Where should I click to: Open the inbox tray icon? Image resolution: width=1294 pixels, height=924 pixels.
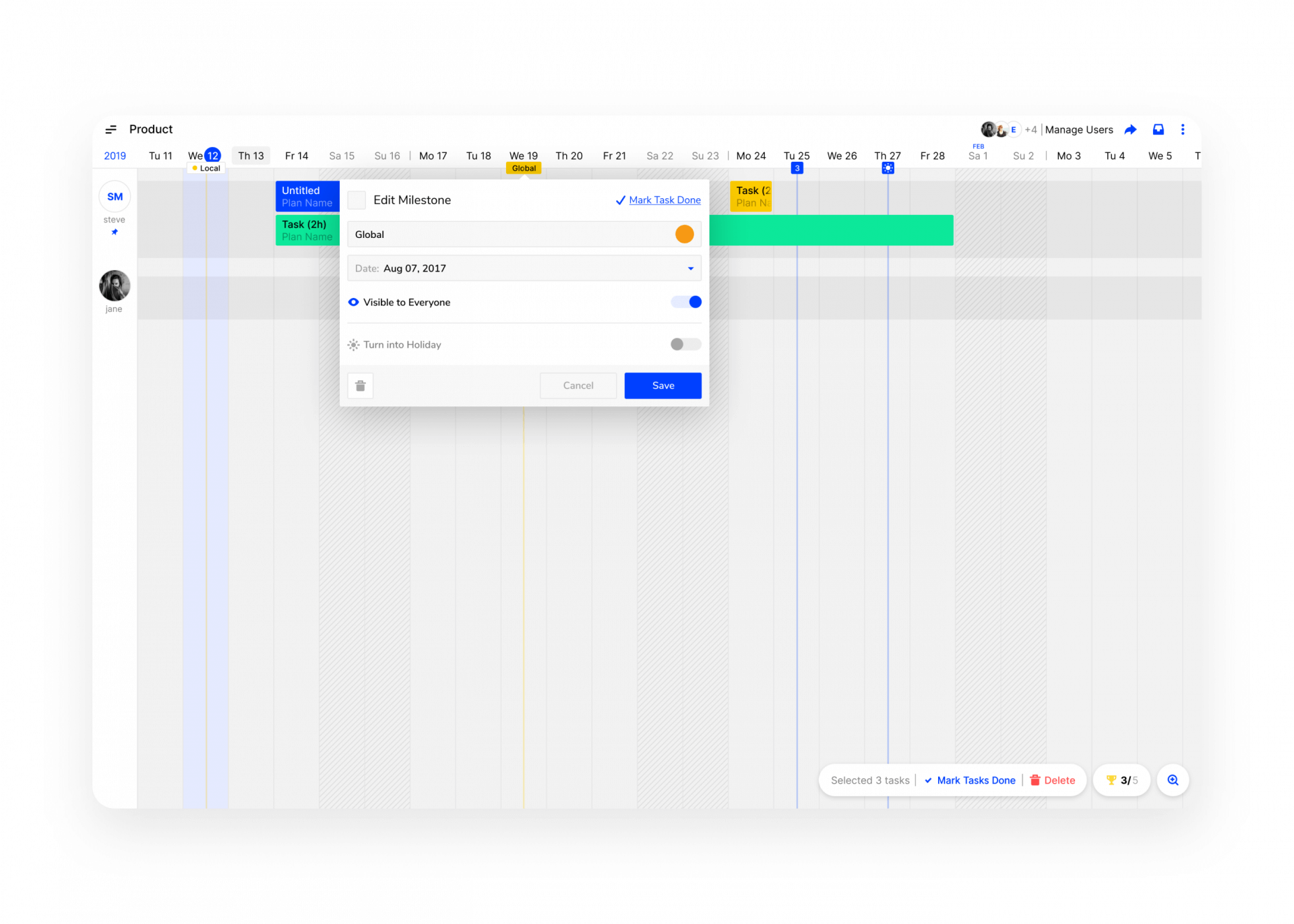[x=1158, y=129]
